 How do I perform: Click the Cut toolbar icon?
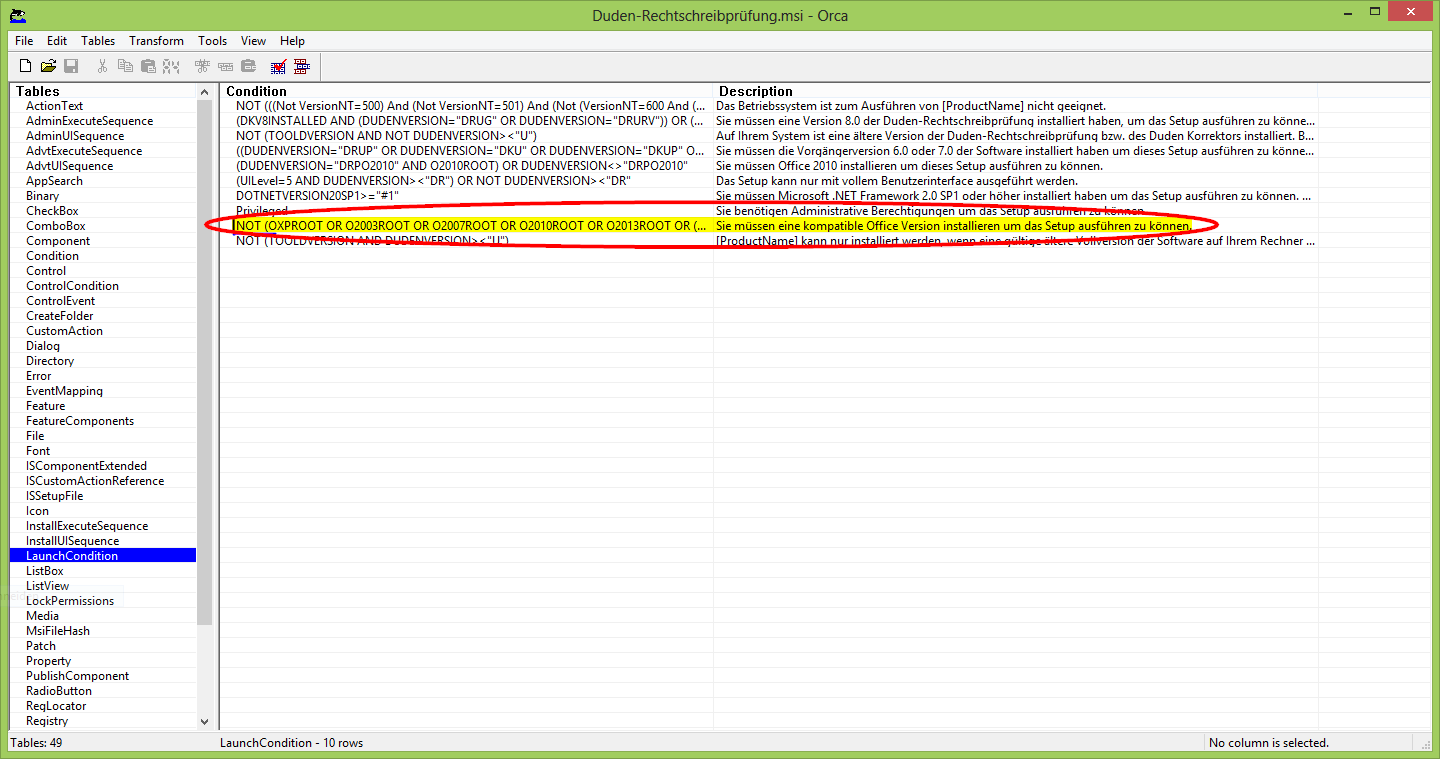point(102,66)
